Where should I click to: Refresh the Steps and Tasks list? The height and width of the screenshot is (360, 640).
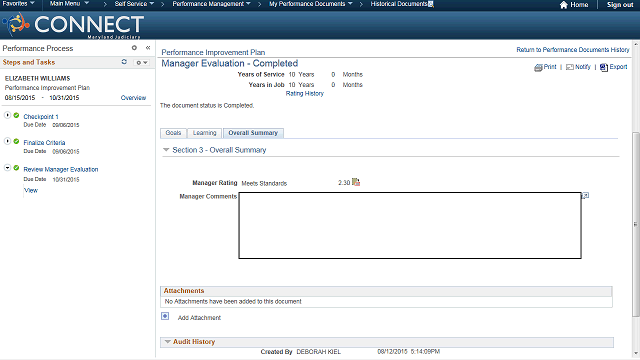(x=124, y=62)
